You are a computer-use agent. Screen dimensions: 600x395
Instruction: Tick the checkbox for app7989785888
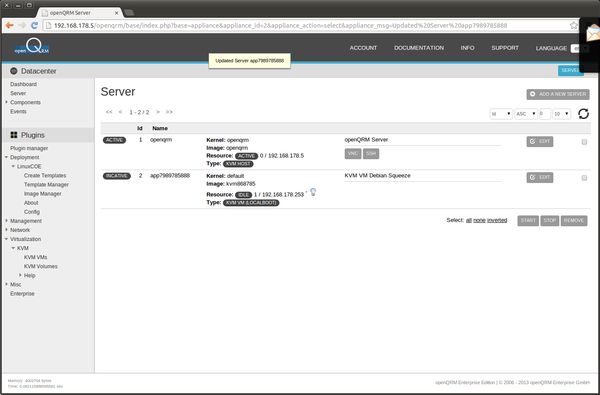click(584, 178)
